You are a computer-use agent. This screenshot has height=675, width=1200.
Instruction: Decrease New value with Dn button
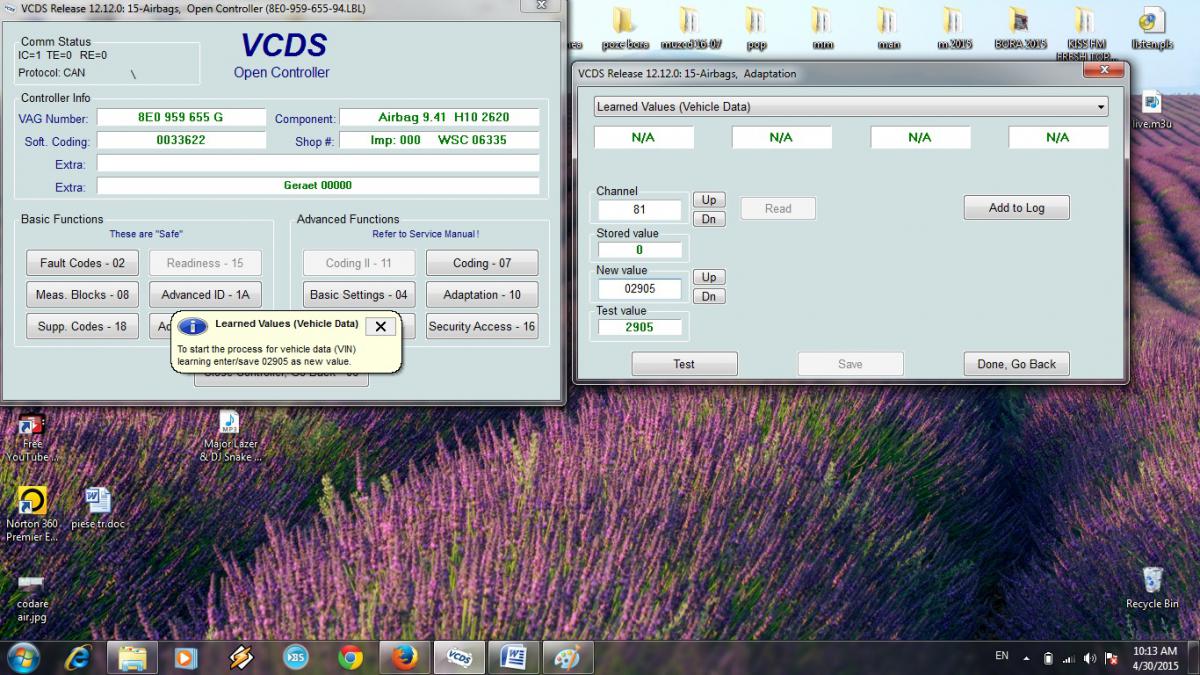click(x=708, y=296)
